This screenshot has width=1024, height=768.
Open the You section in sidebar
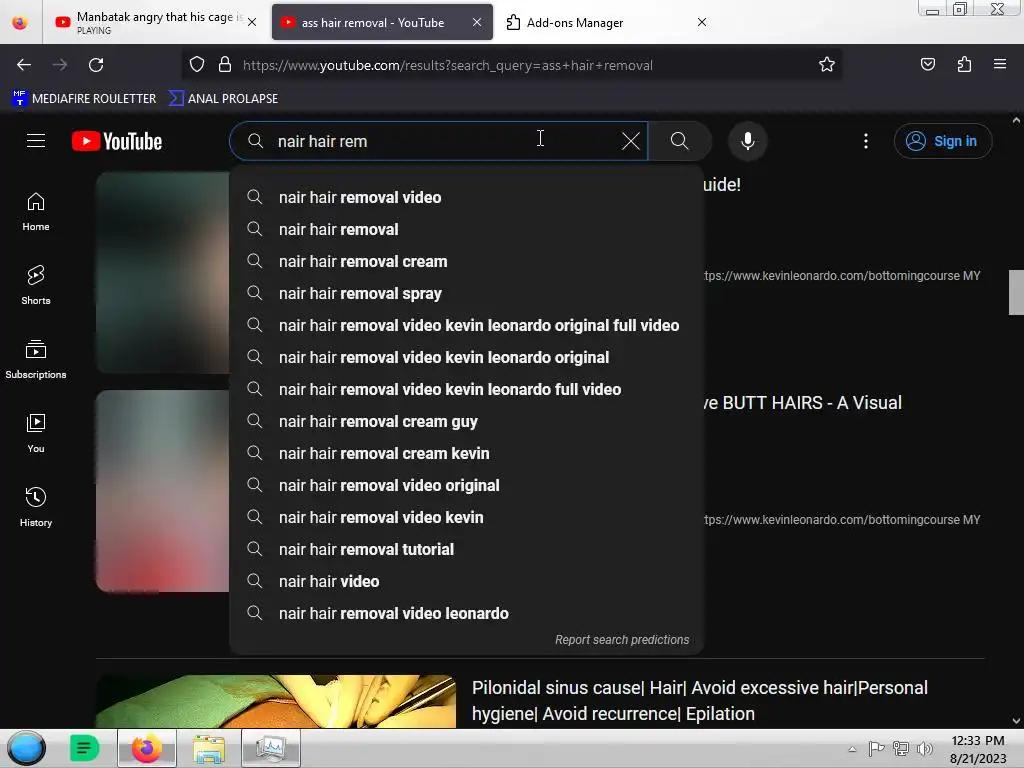click(36, 434)
